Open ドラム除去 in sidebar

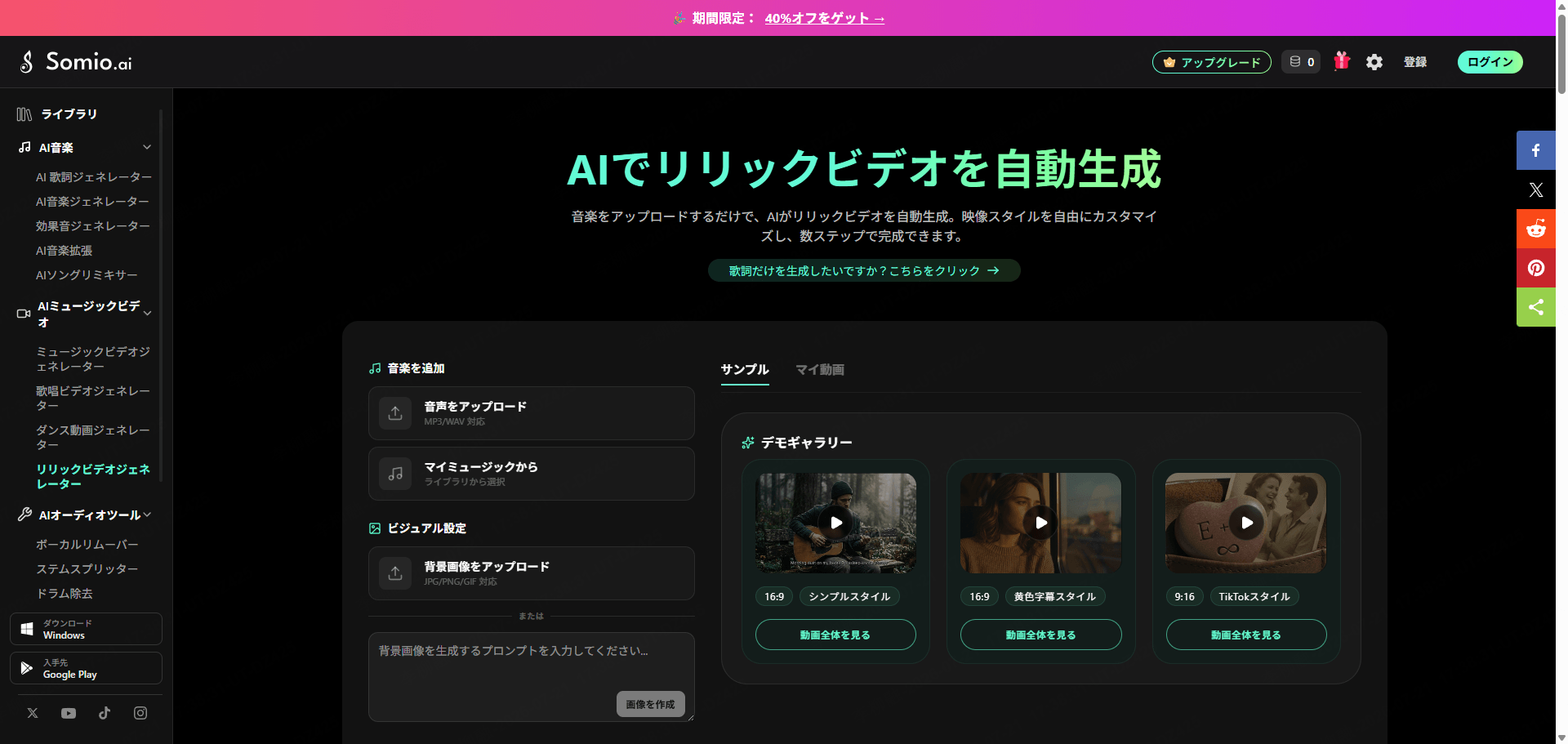(x=65, y=594)
